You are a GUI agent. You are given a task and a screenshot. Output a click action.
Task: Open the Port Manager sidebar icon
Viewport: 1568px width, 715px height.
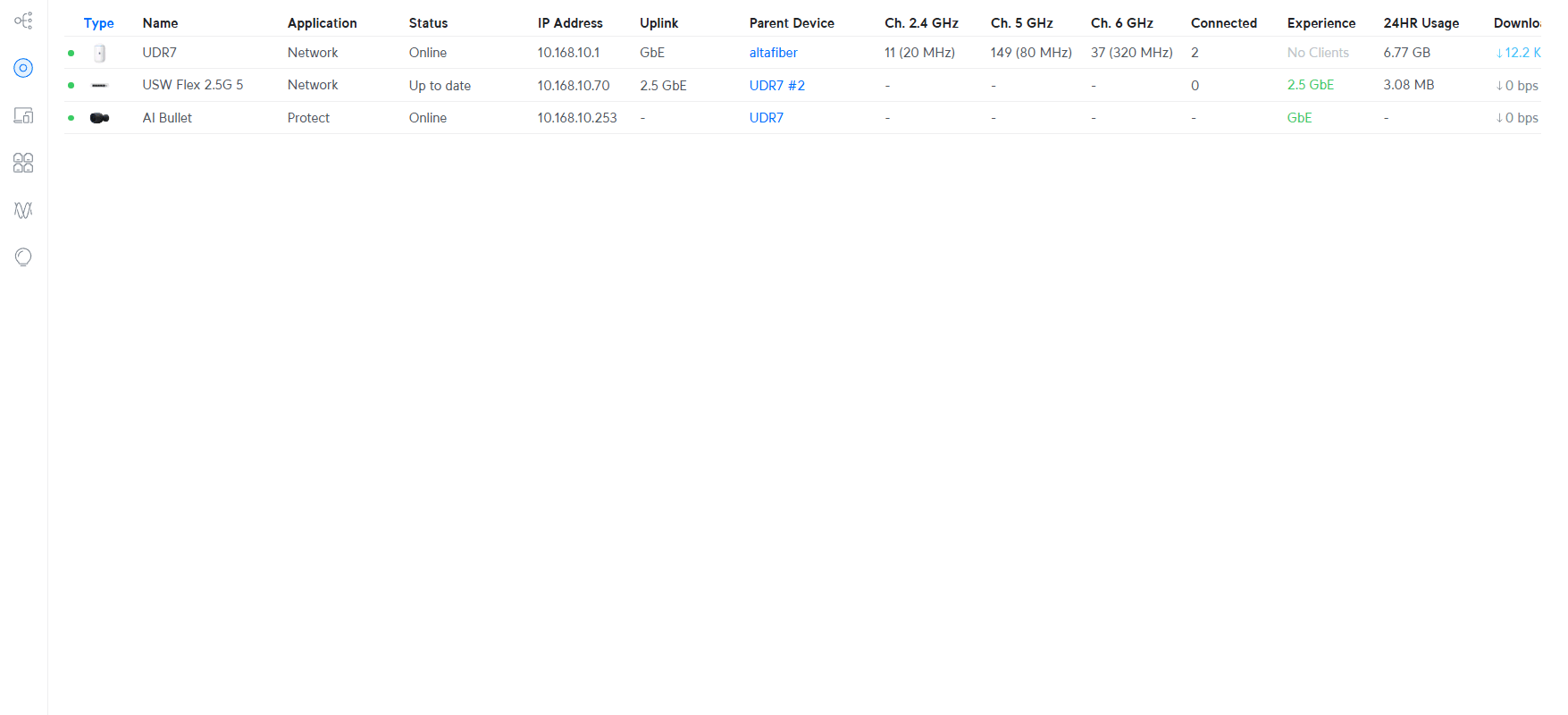tap(23, 163)
